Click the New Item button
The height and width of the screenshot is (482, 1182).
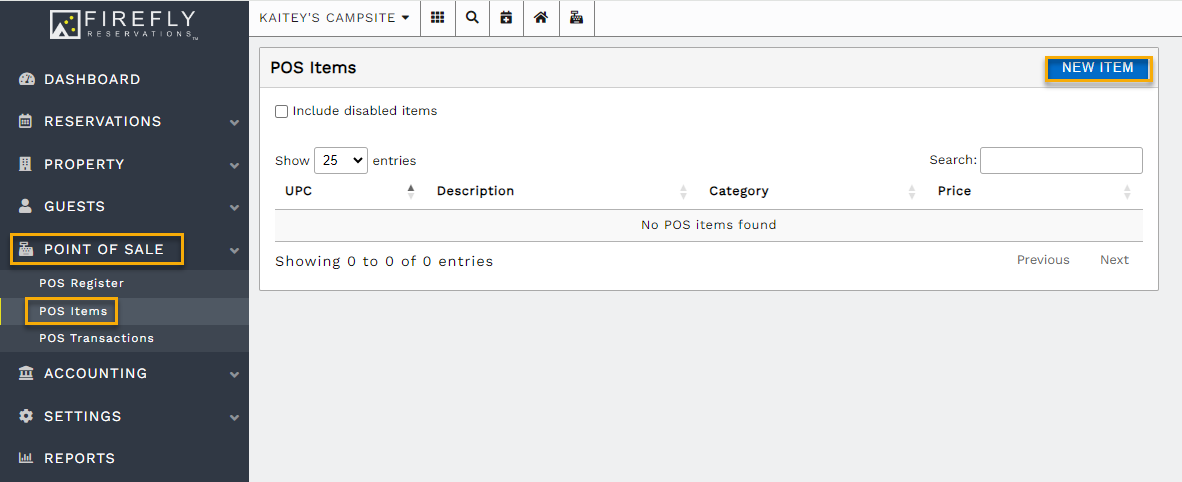coord(1098,68)
